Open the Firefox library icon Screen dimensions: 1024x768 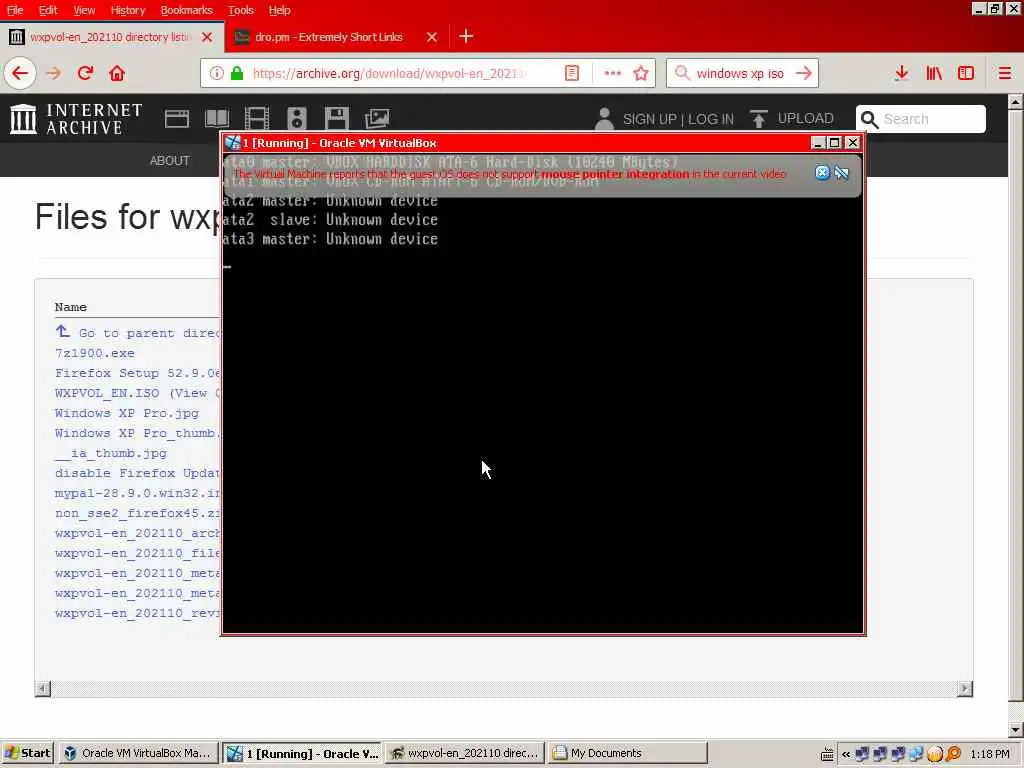(934, 73)
